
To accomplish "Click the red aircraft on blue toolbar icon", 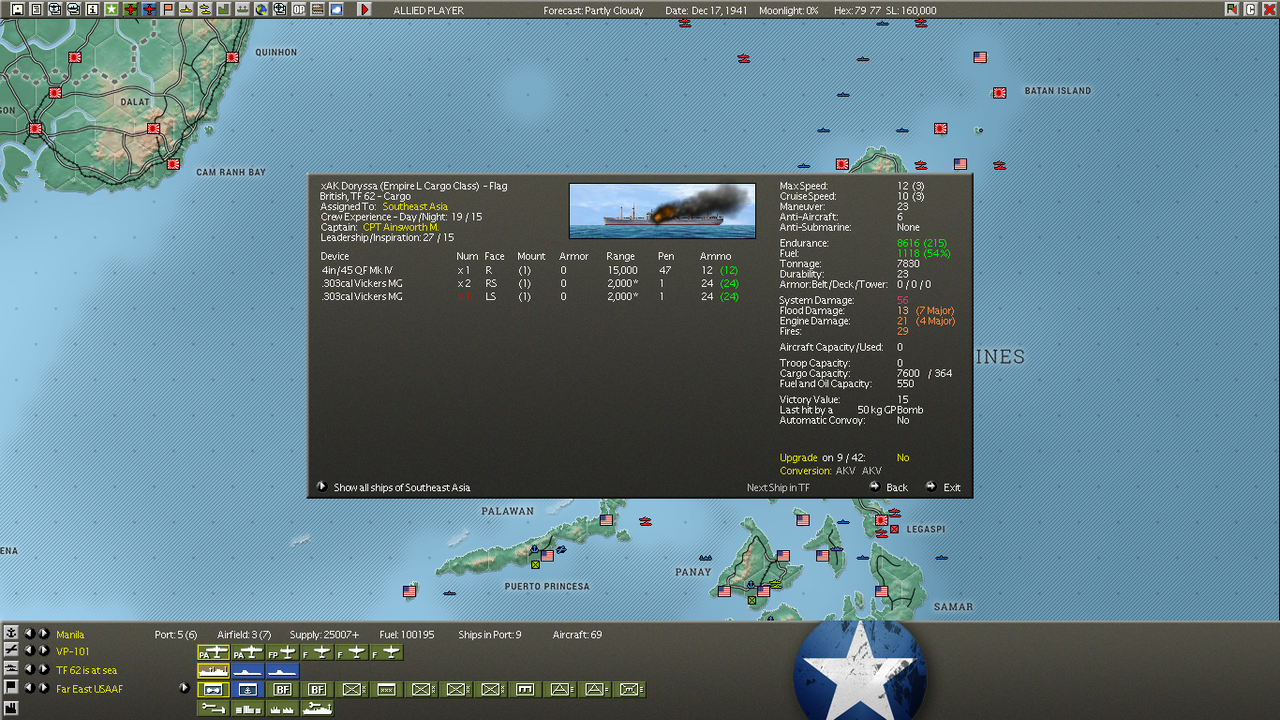I will (x=149, y=9).
